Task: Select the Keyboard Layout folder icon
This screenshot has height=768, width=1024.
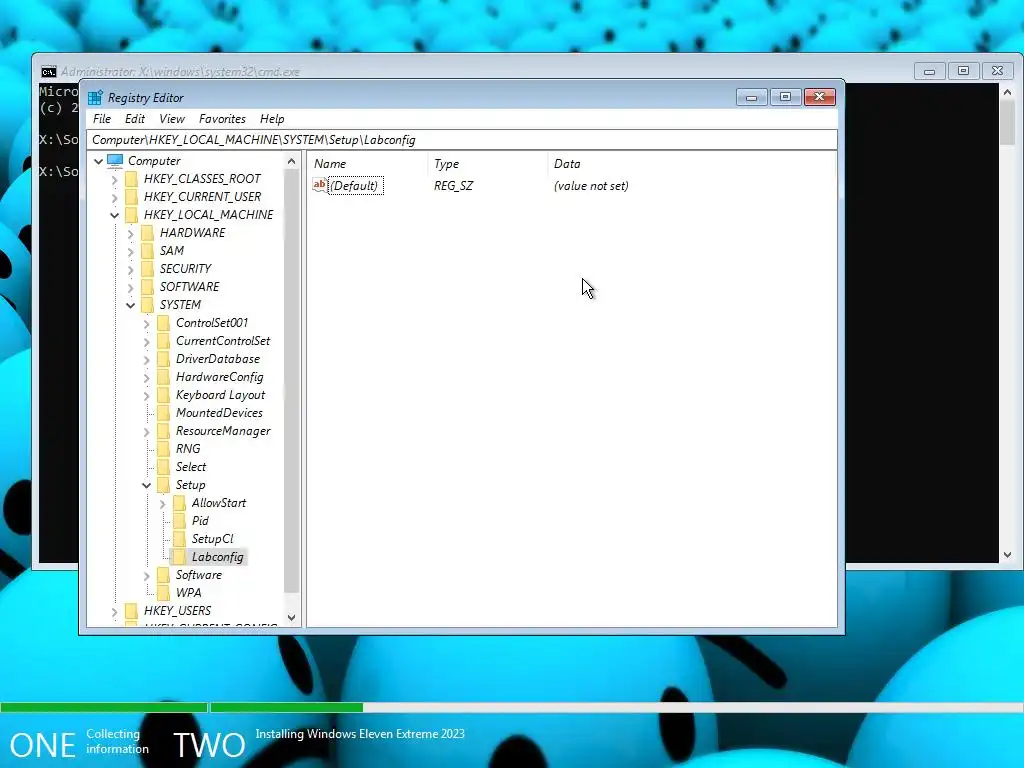Action: [x=163, y=395]
